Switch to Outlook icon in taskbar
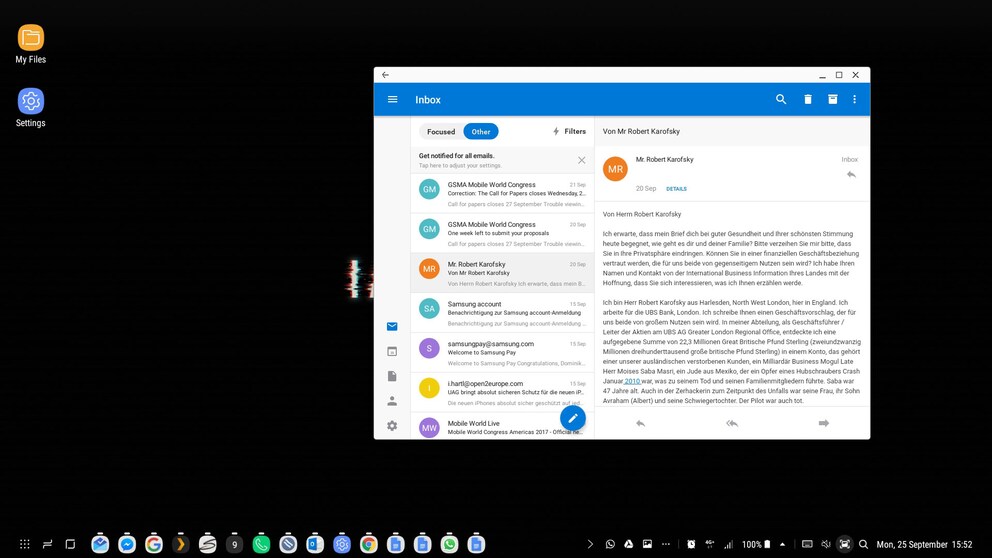992x558 pixels. (x=314, y=543)
